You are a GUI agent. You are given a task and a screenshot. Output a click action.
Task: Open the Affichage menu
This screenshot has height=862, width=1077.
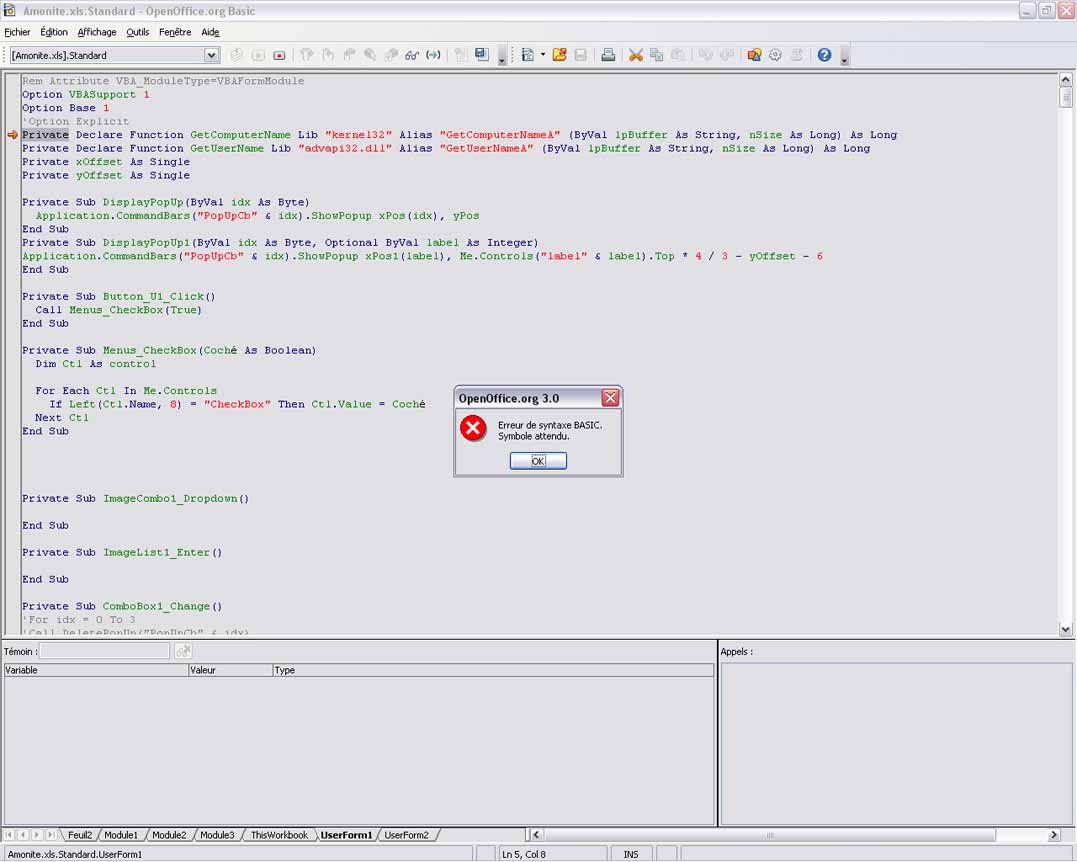pos(97,32)
